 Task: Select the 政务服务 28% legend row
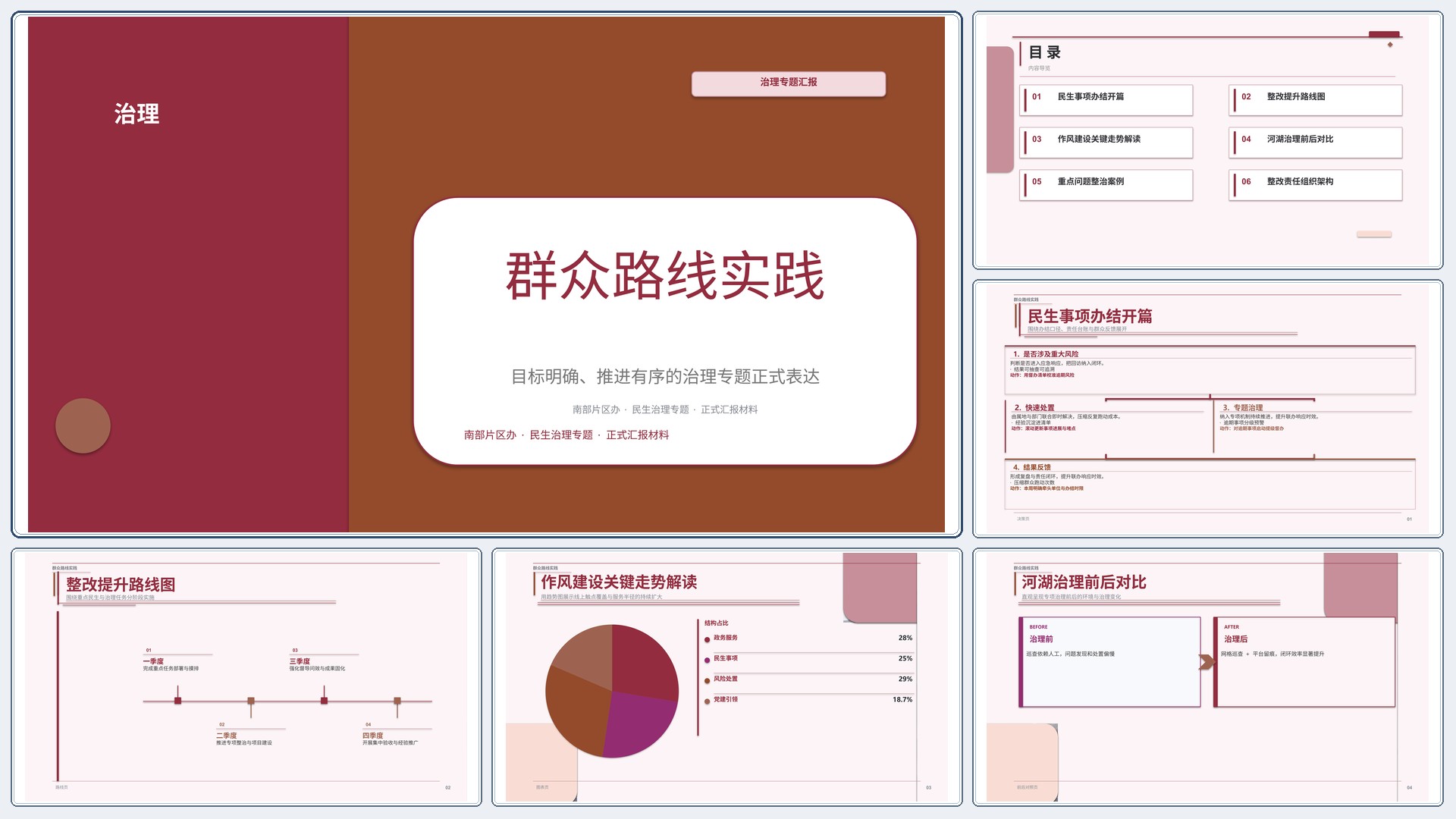tap(808, 639)
